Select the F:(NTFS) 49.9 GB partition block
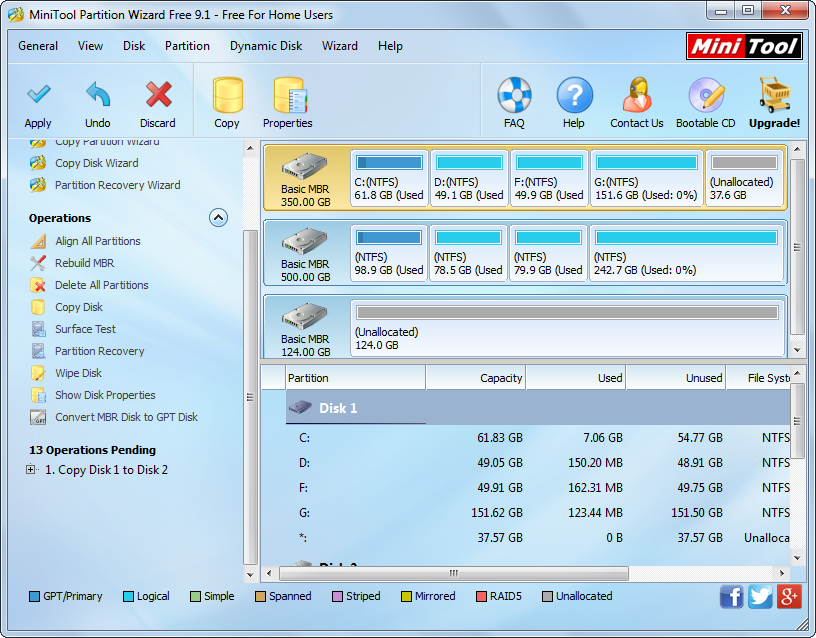 pos(549,178)
